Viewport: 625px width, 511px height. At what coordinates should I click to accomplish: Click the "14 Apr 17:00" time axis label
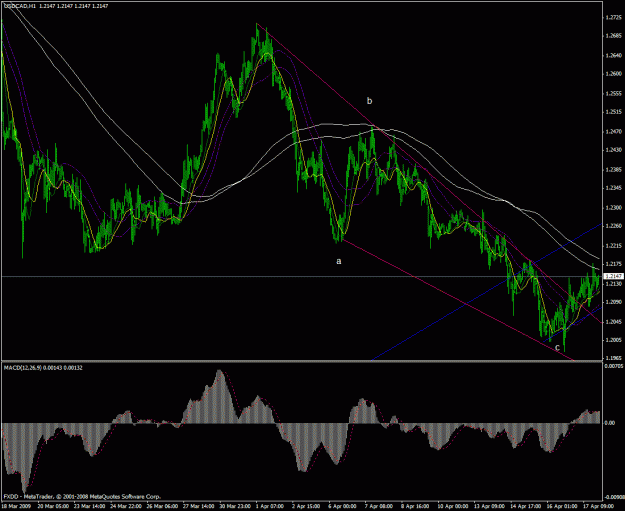pyautogui.click(x=526, y=506)
